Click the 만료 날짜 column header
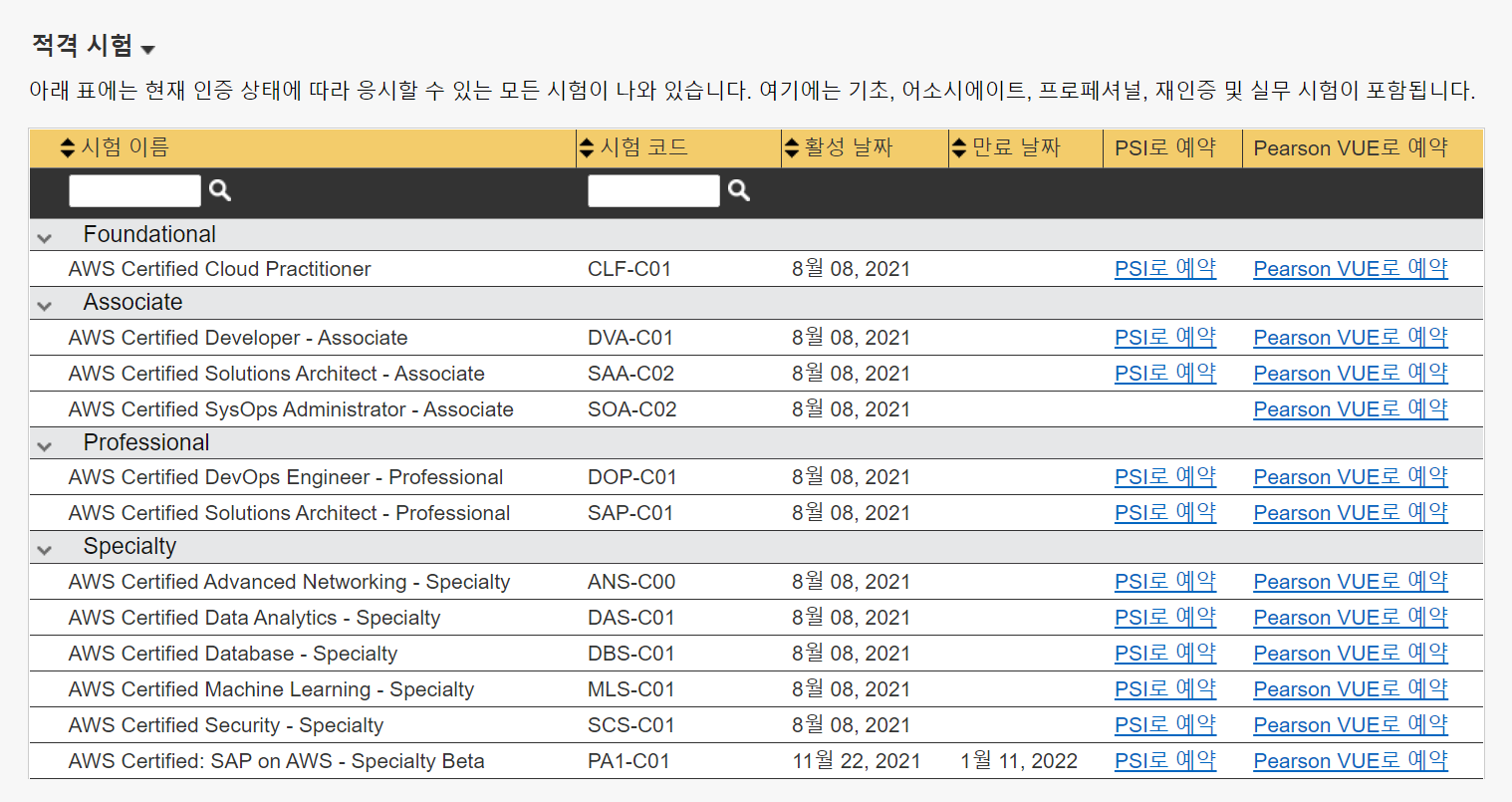 pyautogui.click(x=1016, y=148)
